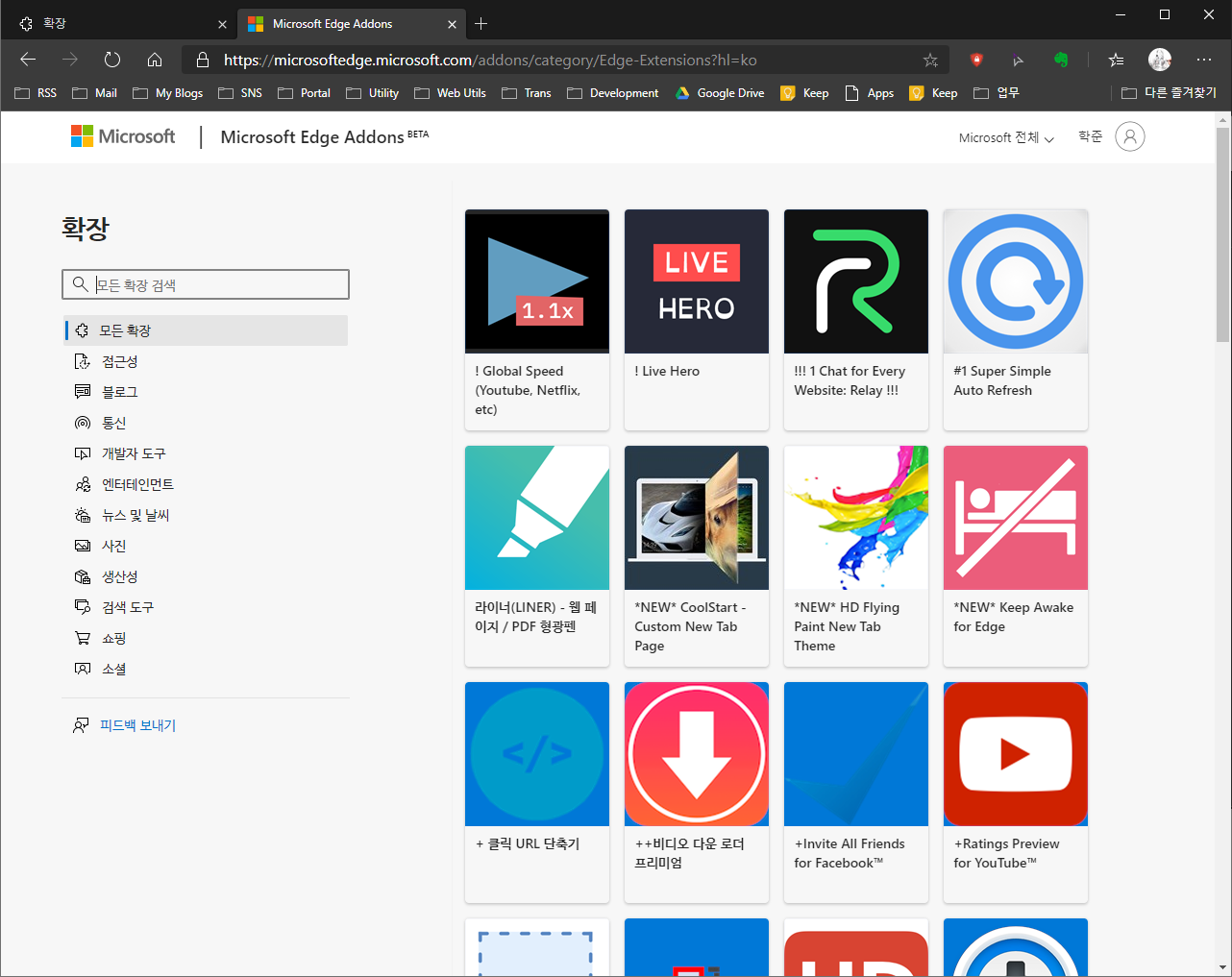The height and width of the screenshot is (977, 1232).
Task: Open the 다른 즐겨찾기 folder
Action: point(1170,93)
